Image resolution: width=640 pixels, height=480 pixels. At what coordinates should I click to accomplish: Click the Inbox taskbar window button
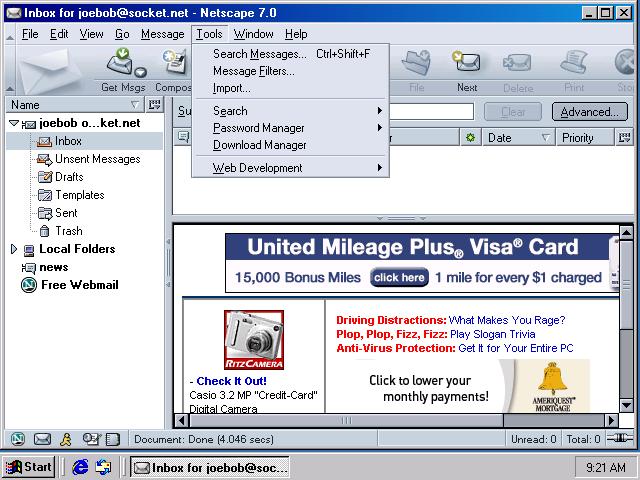tap(210, 467)
